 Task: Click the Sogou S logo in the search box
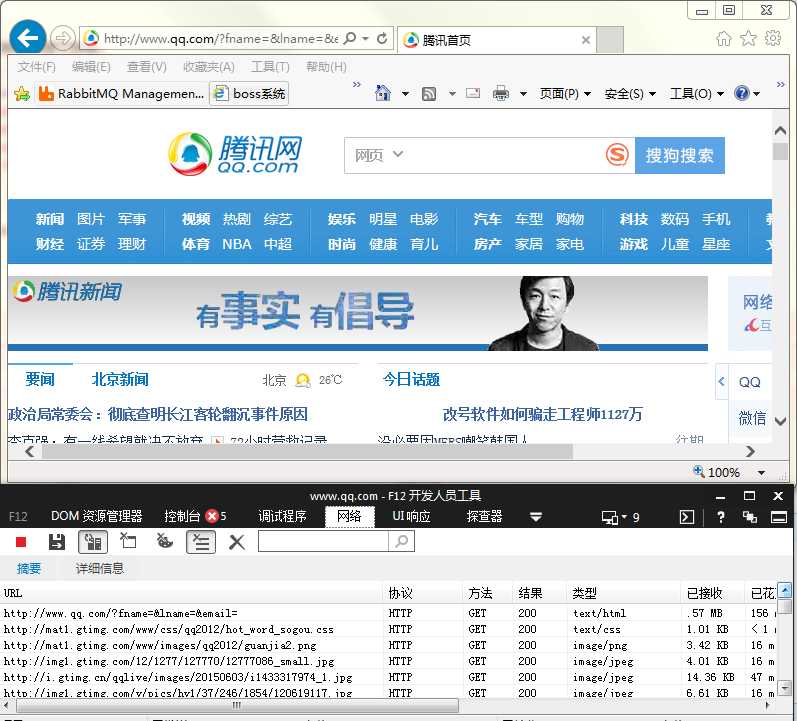pyautogui.click(x=617, y=155)
